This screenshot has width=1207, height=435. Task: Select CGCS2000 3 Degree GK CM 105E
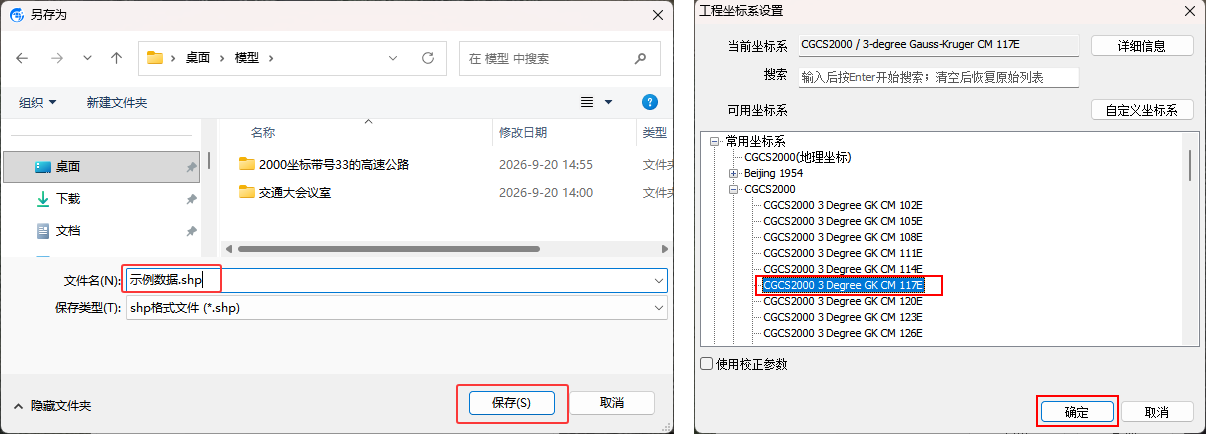842,221
